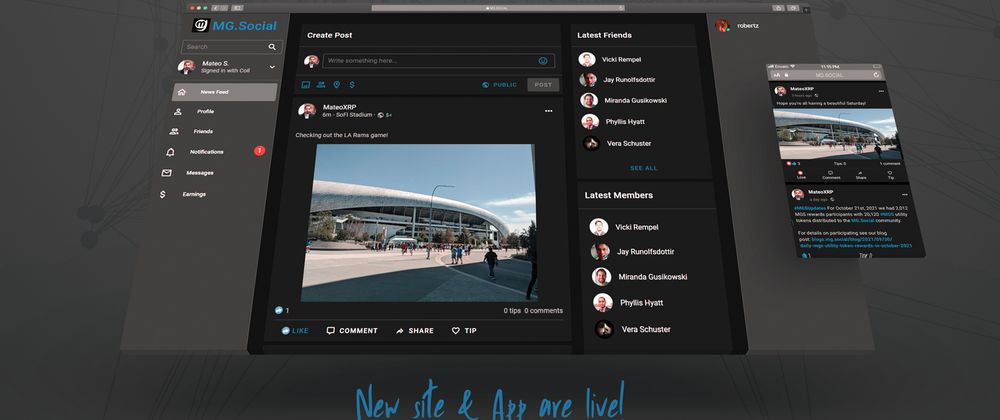This screenshot has width=1000, height=420.
Task: Tap the blog link in phone's second post
Action: 856,242
